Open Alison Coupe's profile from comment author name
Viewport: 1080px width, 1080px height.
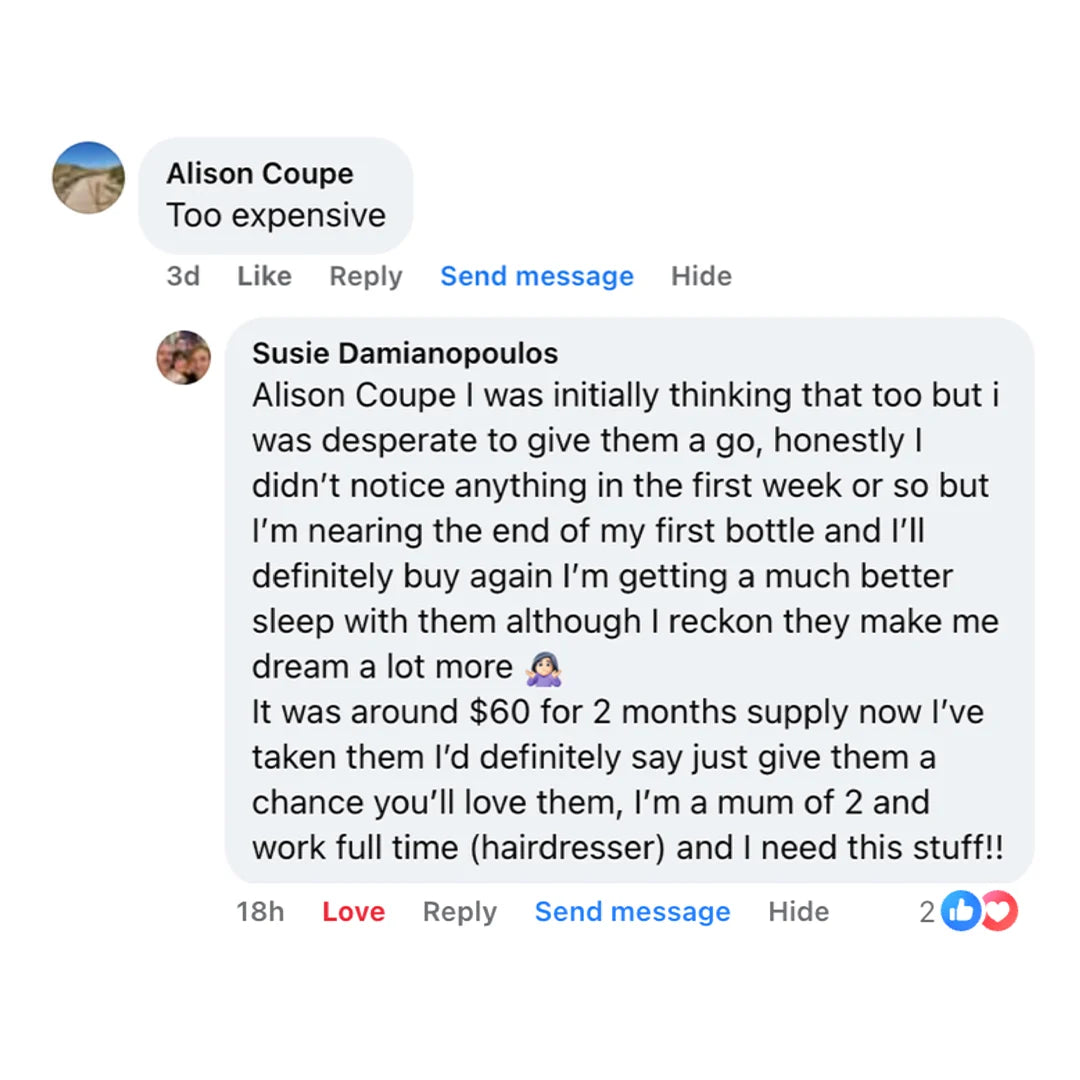point(259,173)
